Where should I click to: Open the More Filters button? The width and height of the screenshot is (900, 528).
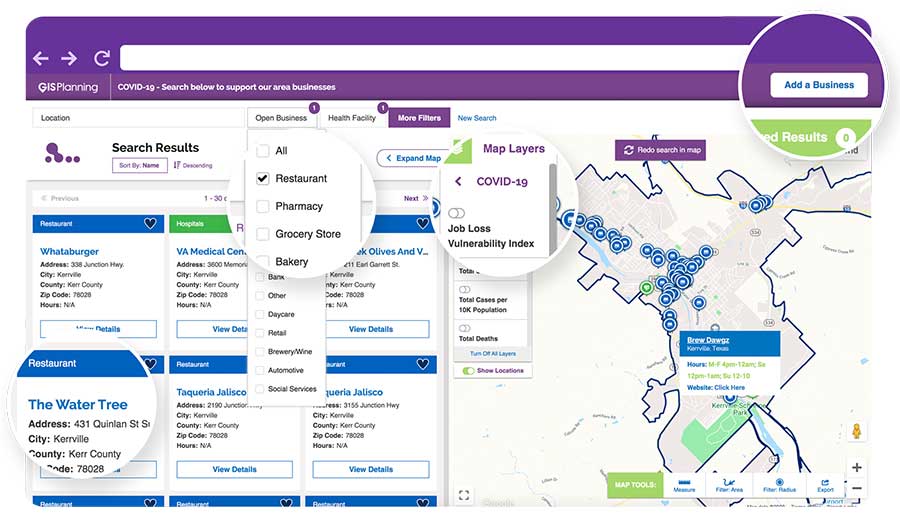click(420, 118)
